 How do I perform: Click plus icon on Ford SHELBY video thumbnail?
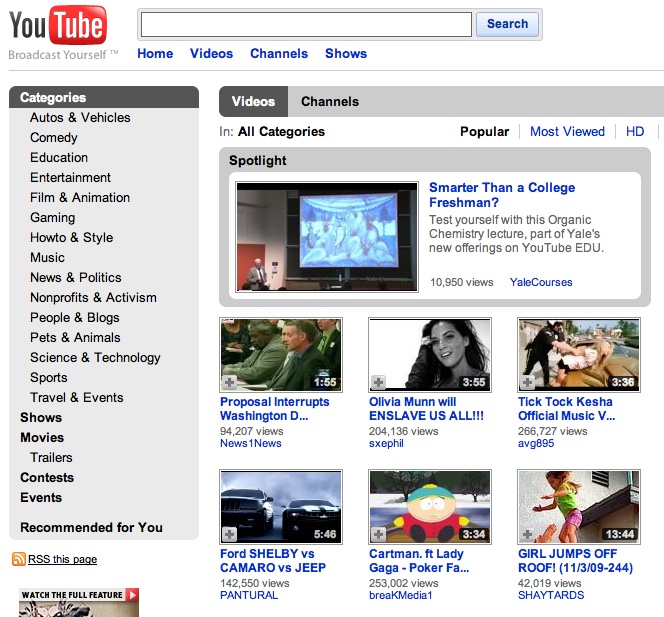pos(230,534)
